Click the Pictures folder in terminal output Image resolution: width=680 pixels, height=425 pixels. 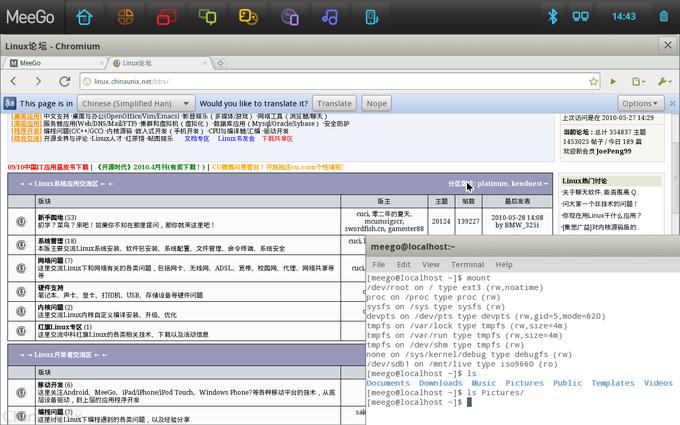point(524,383)
